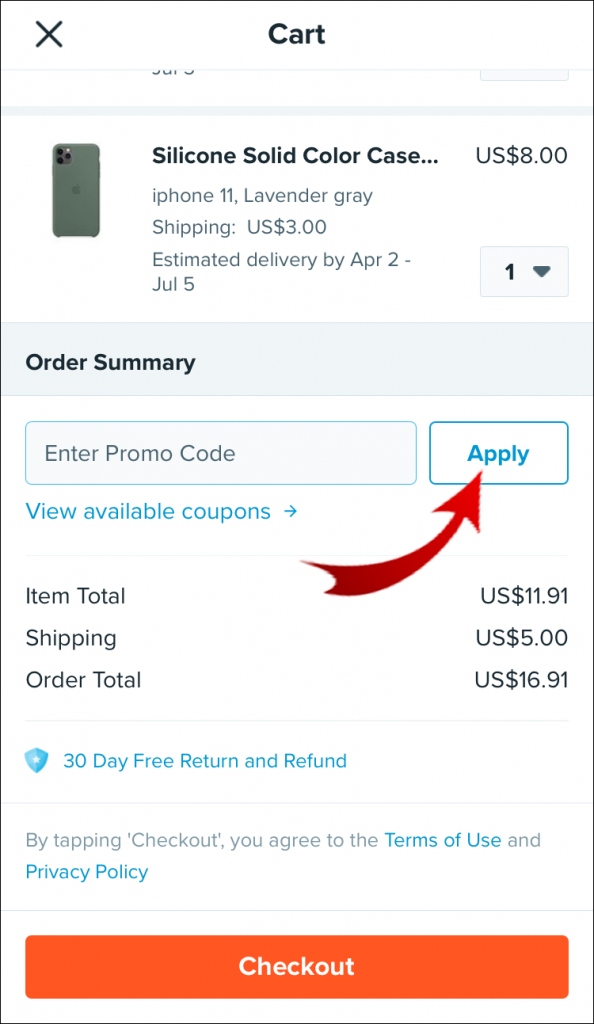Open 30 Day Free Return and Refund
The height and width of the screenshot is (1024, 594).
pyautogui.click(x=205, y=761)
